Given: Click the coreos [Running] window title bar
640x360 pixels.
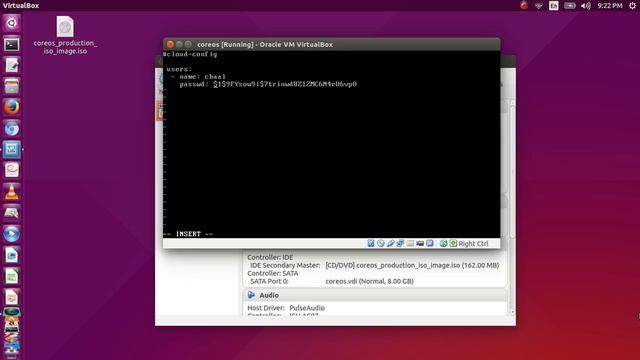Looking at the screenshot, I should [331, 44].
